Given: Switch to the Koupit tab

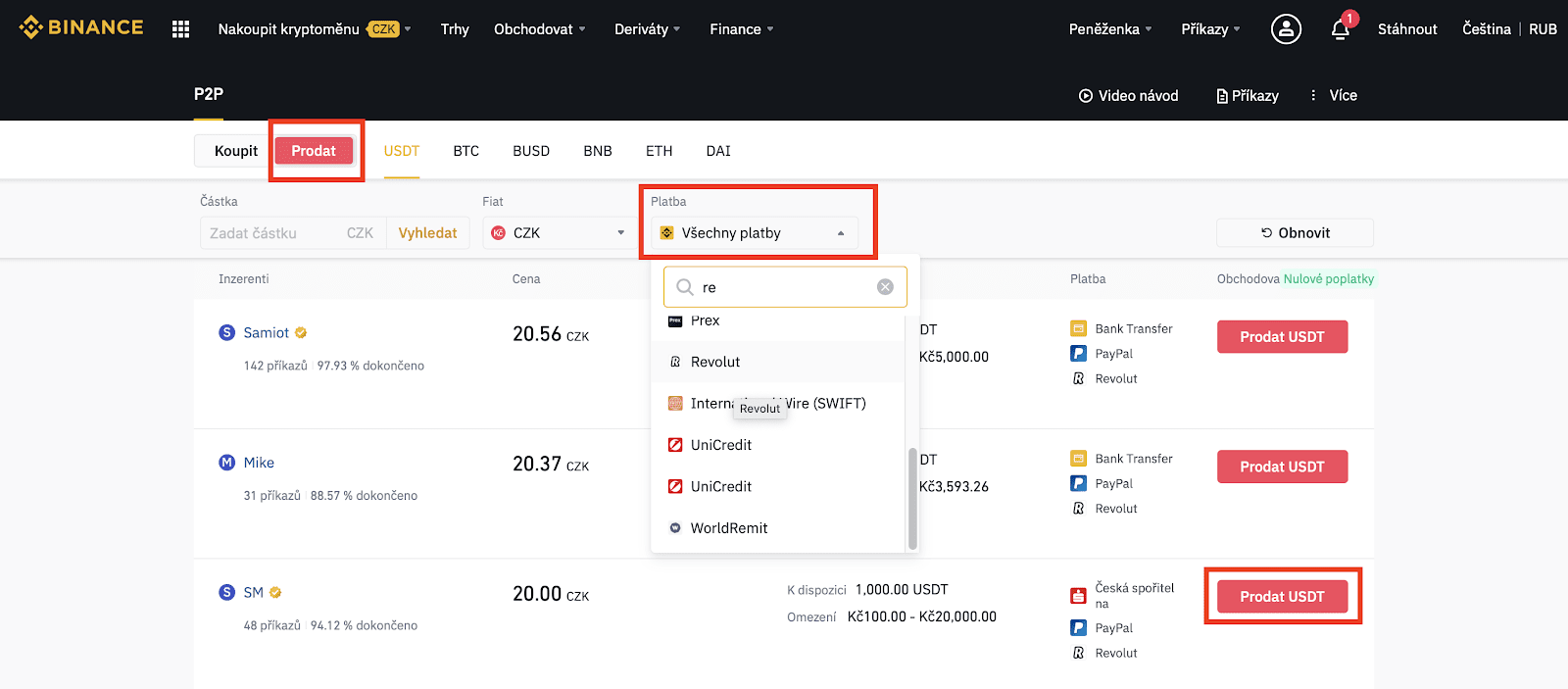Looking at the screenshot, I should click(x=235, y=151).
